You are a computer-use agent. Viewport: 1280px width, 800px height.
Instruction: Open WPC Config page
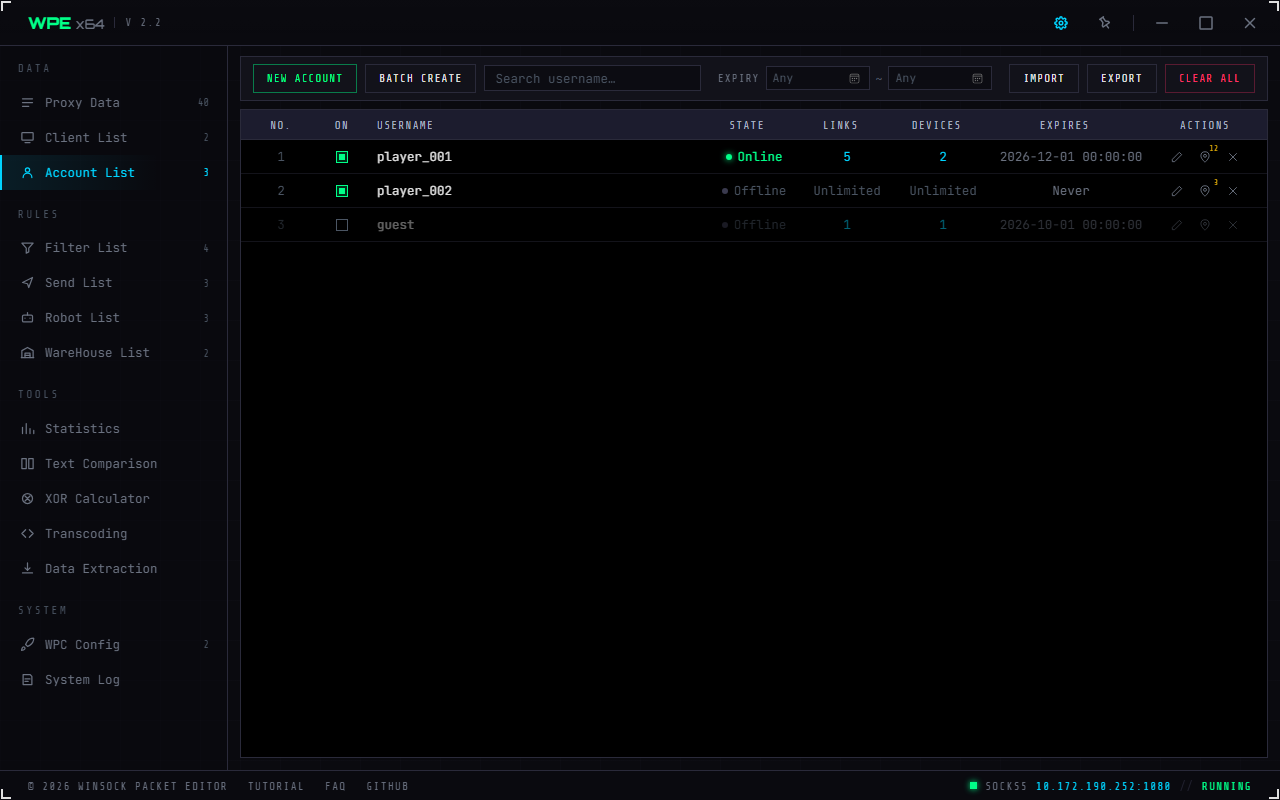tap(114, 645)
